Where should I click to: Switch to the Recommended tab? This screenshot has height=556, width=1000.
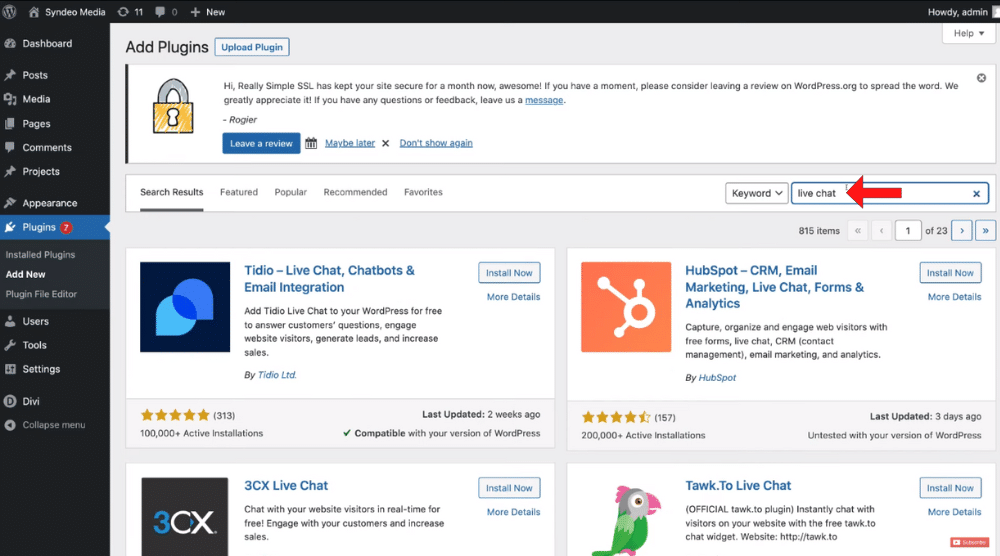[355, 192]
